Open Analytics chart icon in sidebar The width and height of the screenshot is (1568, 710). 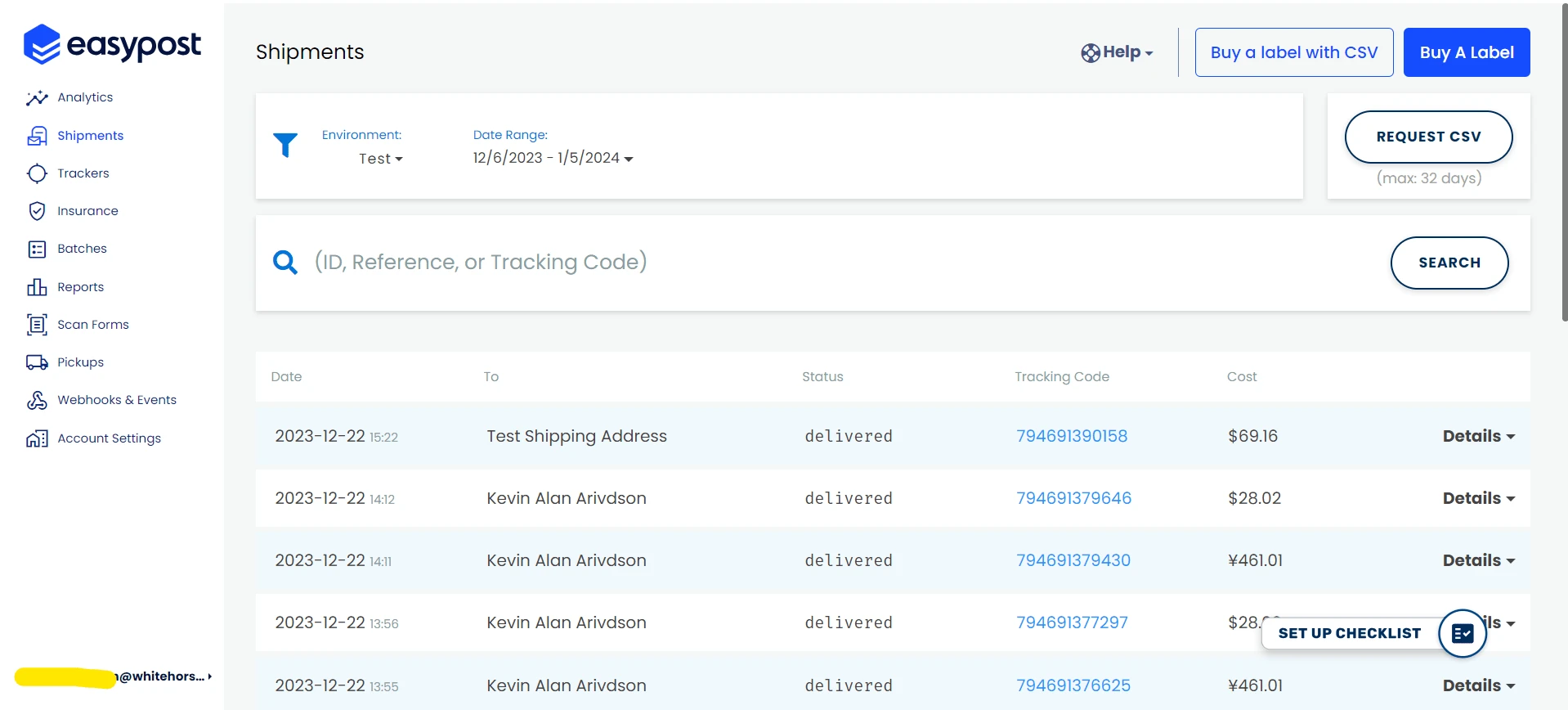[x=37, y=98]
